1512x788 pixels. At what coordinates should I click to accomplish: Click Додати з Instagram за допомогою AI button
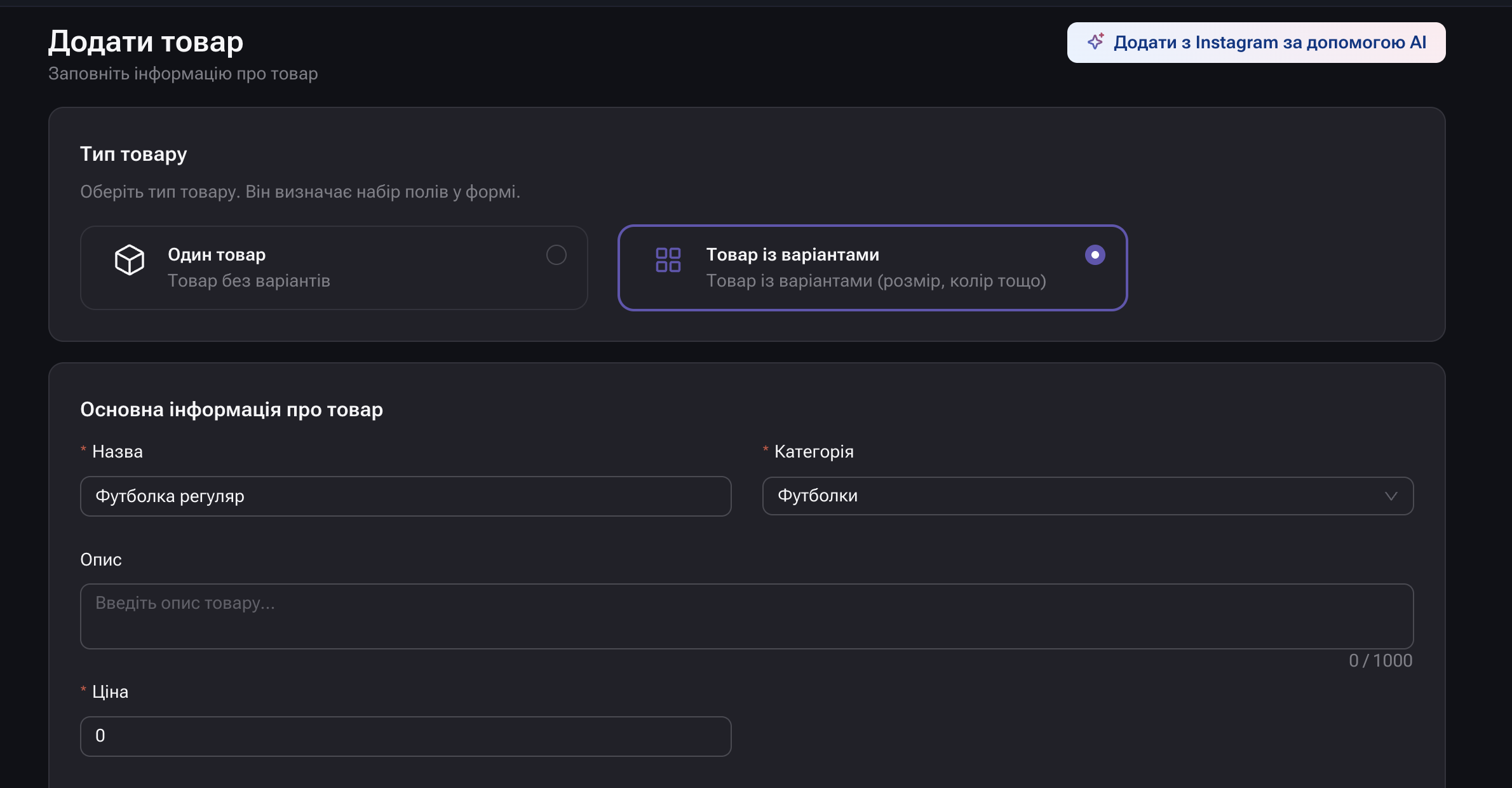tap(1256, 43)
